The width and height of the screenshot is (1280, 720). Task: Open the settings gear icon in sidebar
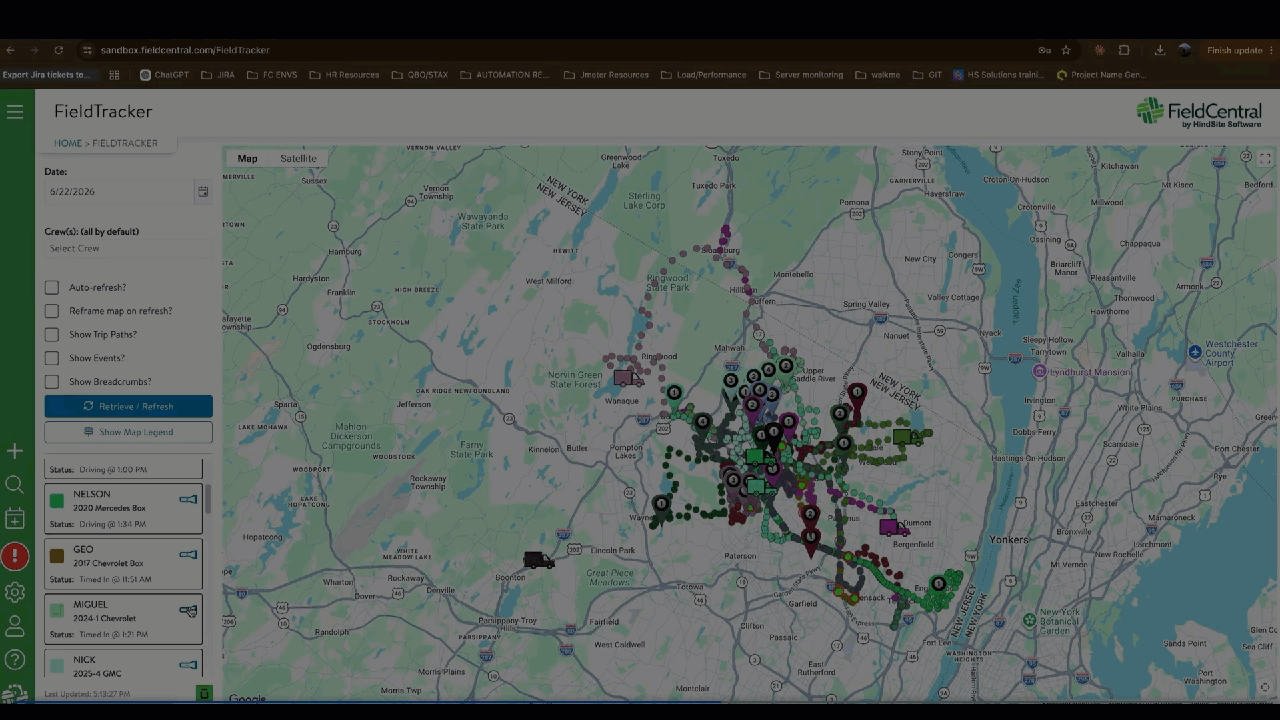pyautogui.click(x=15, y=592)
